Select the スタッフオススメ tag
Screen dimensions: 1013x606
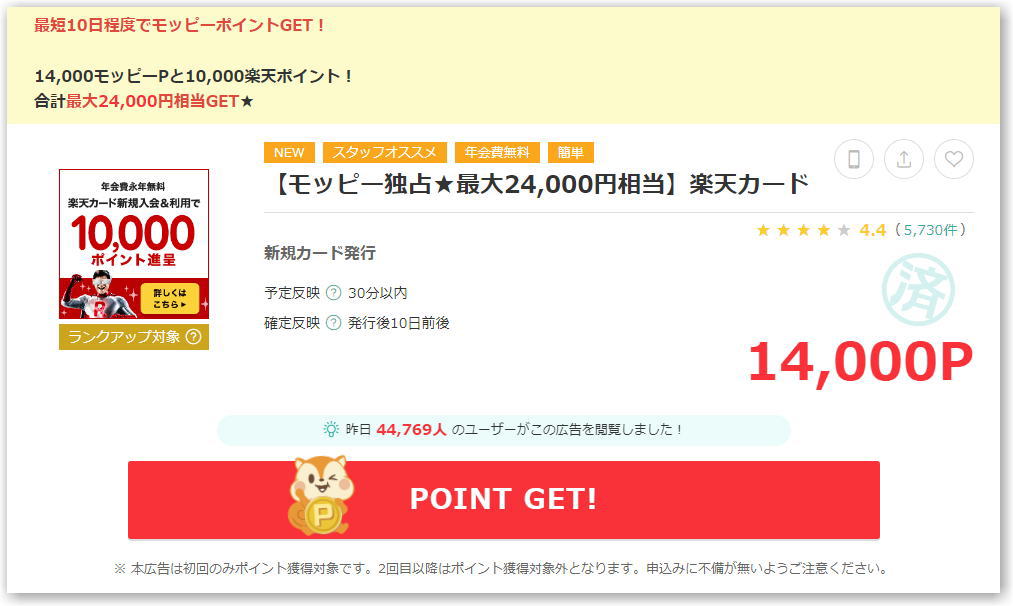[384, 152]
